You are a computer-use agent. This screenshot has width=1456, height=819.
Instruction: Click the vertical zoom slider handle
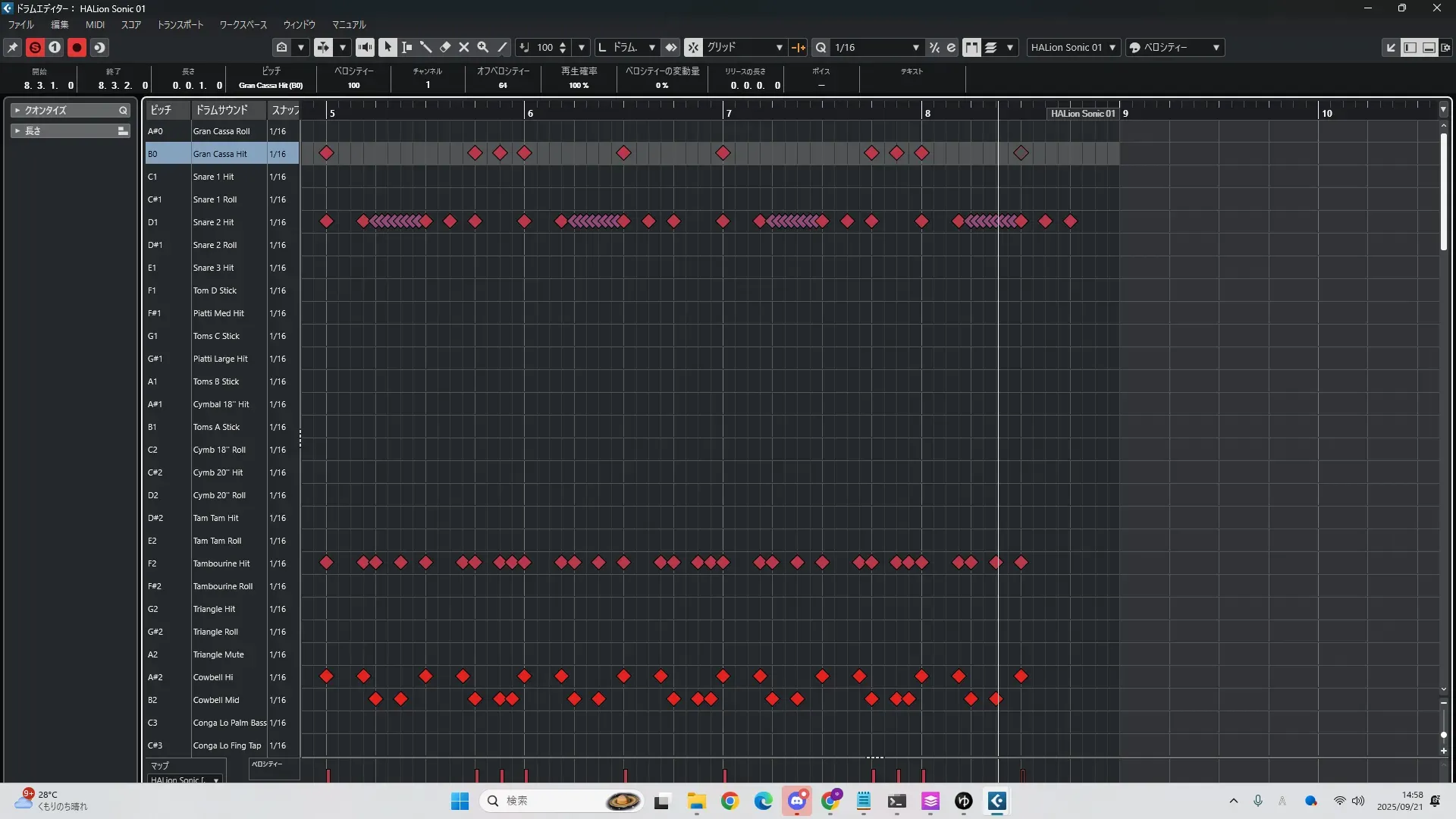click(1443, 735)
